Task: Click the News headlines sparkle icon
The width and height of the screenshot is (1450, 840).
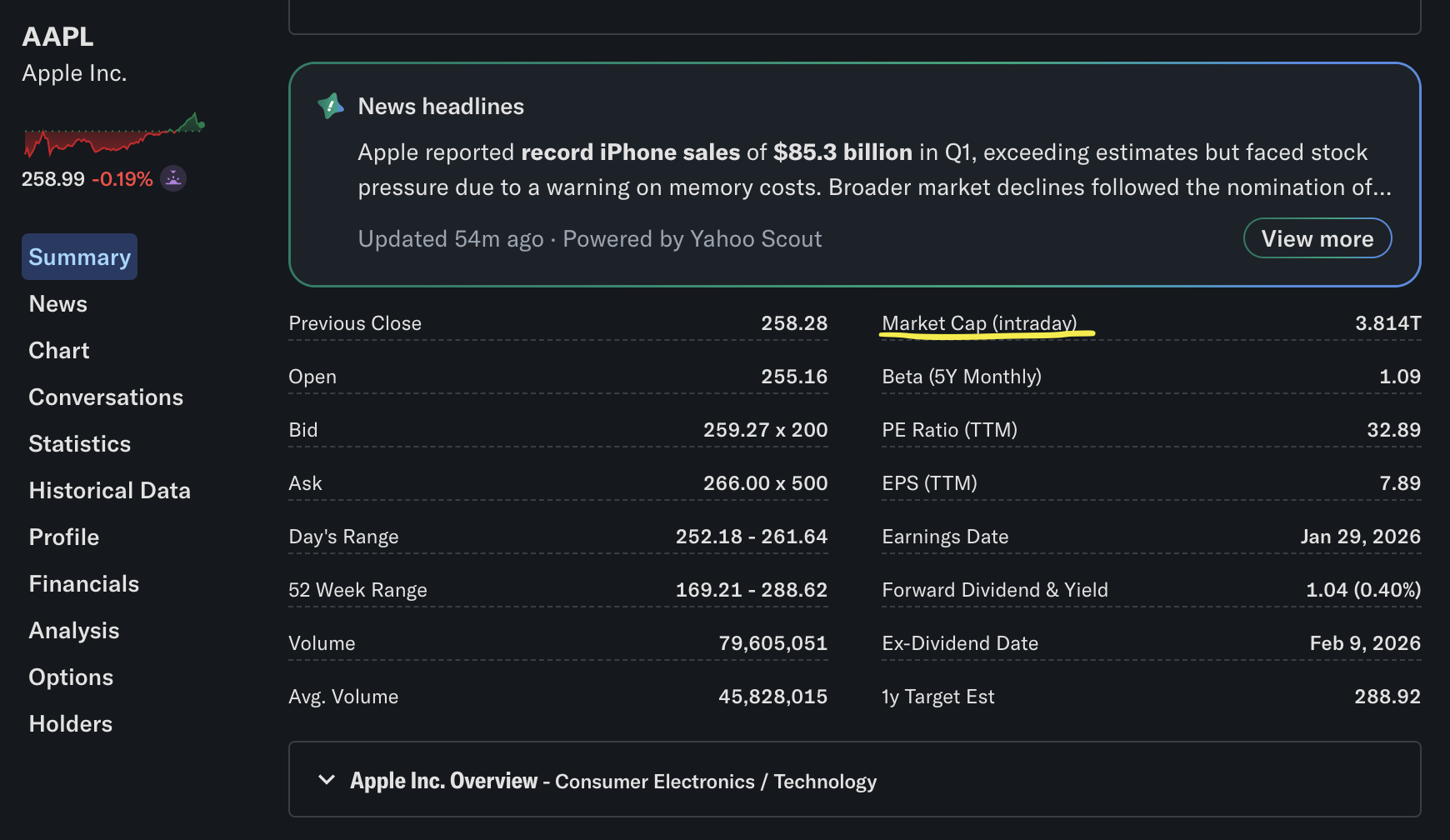Action: click(331, 106)
